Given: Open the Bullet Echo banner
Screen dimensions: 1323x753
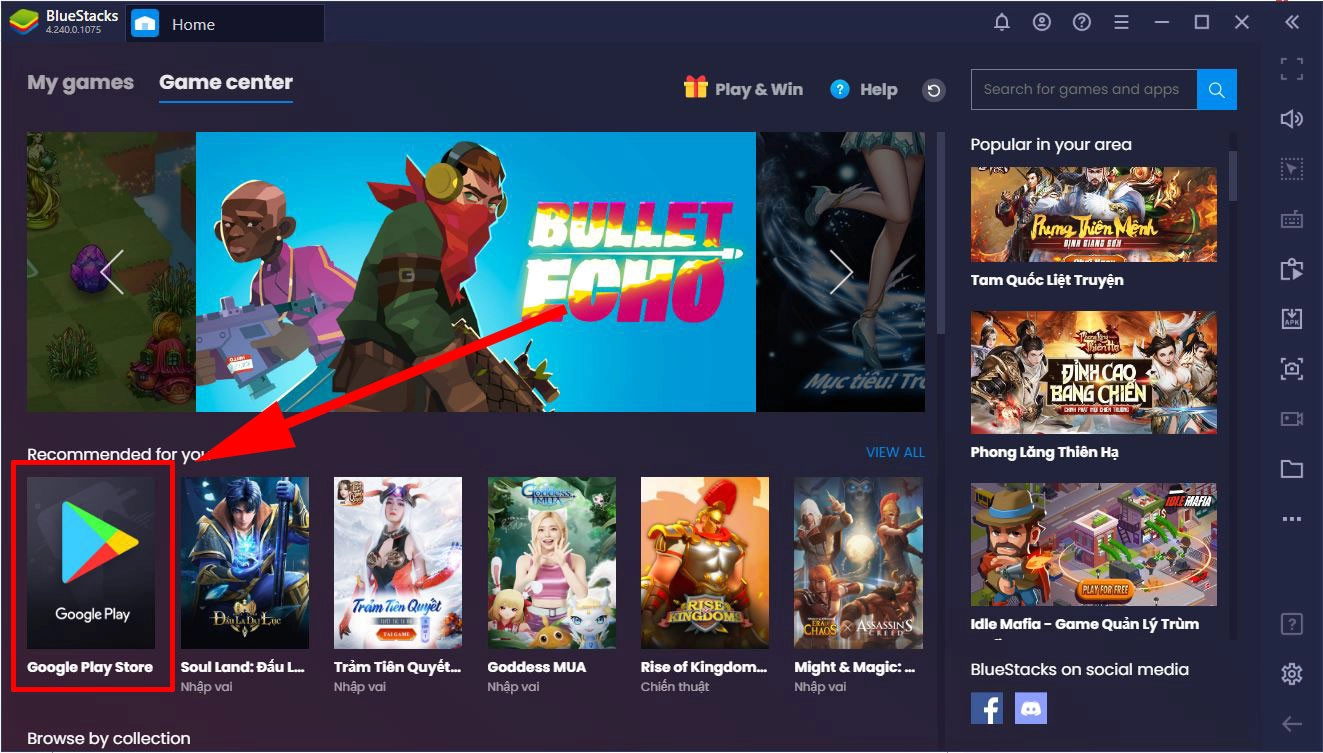Looking at the screenshot, I should [476, 272].
